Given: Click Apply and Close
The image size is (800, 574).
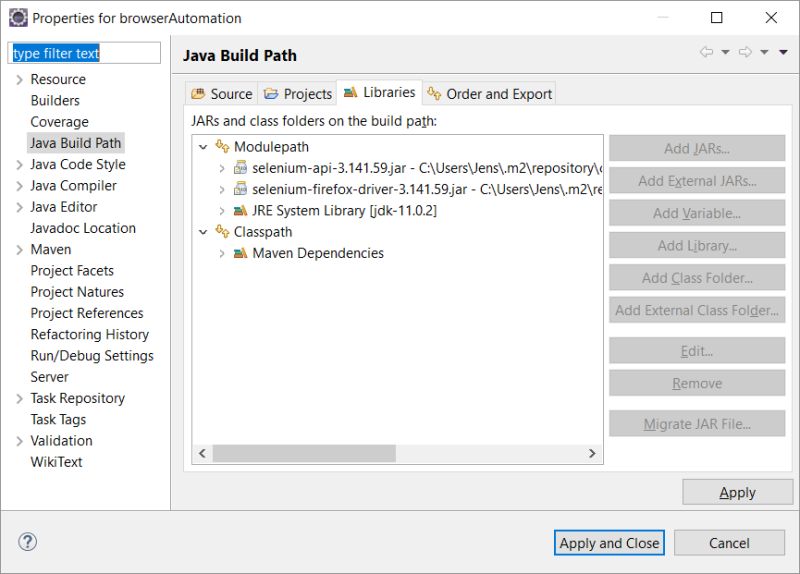Looking at the screenshot, I should (x=609, y=543).
